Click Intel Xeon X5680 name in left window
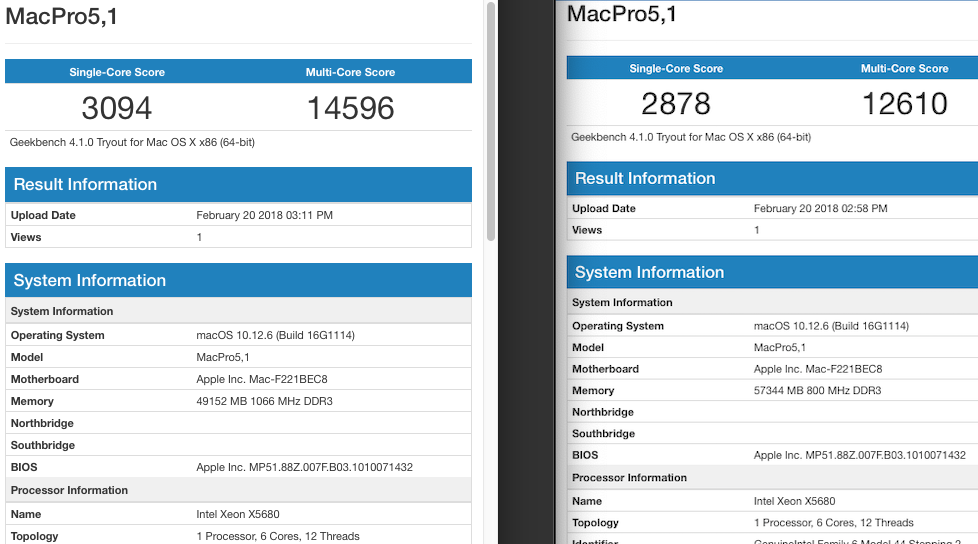This screenshot has width=978, height=544. (x=238, y=514)
